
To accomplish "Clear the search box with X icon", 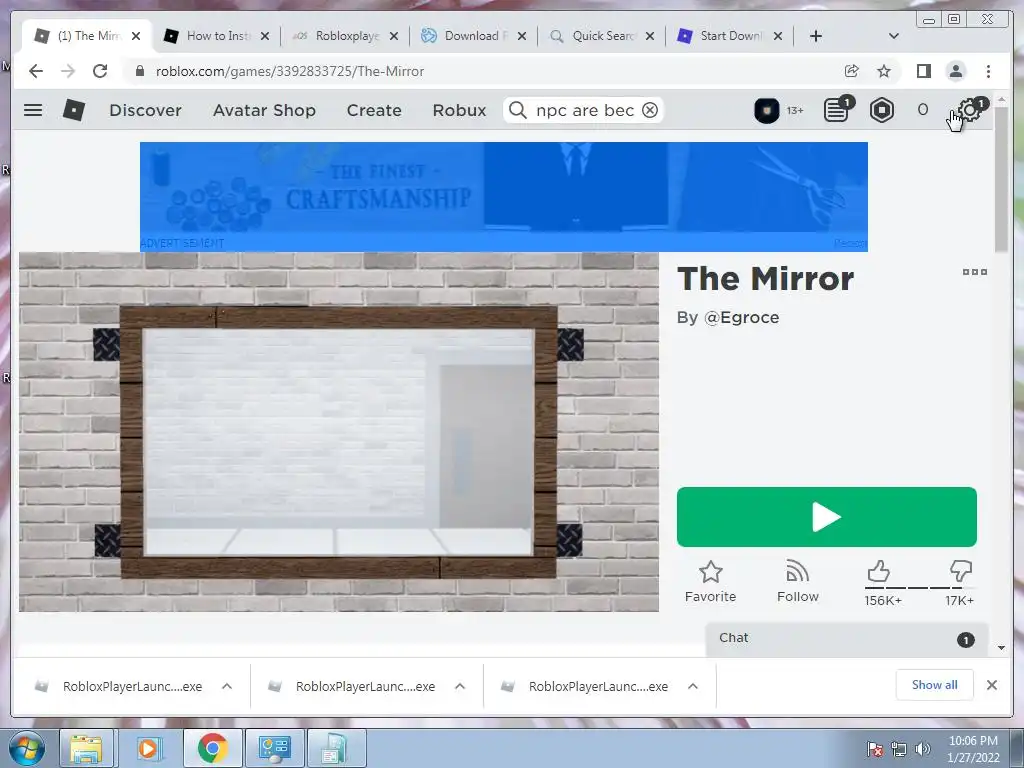I will pyautogui.click(x=650, y=110).
